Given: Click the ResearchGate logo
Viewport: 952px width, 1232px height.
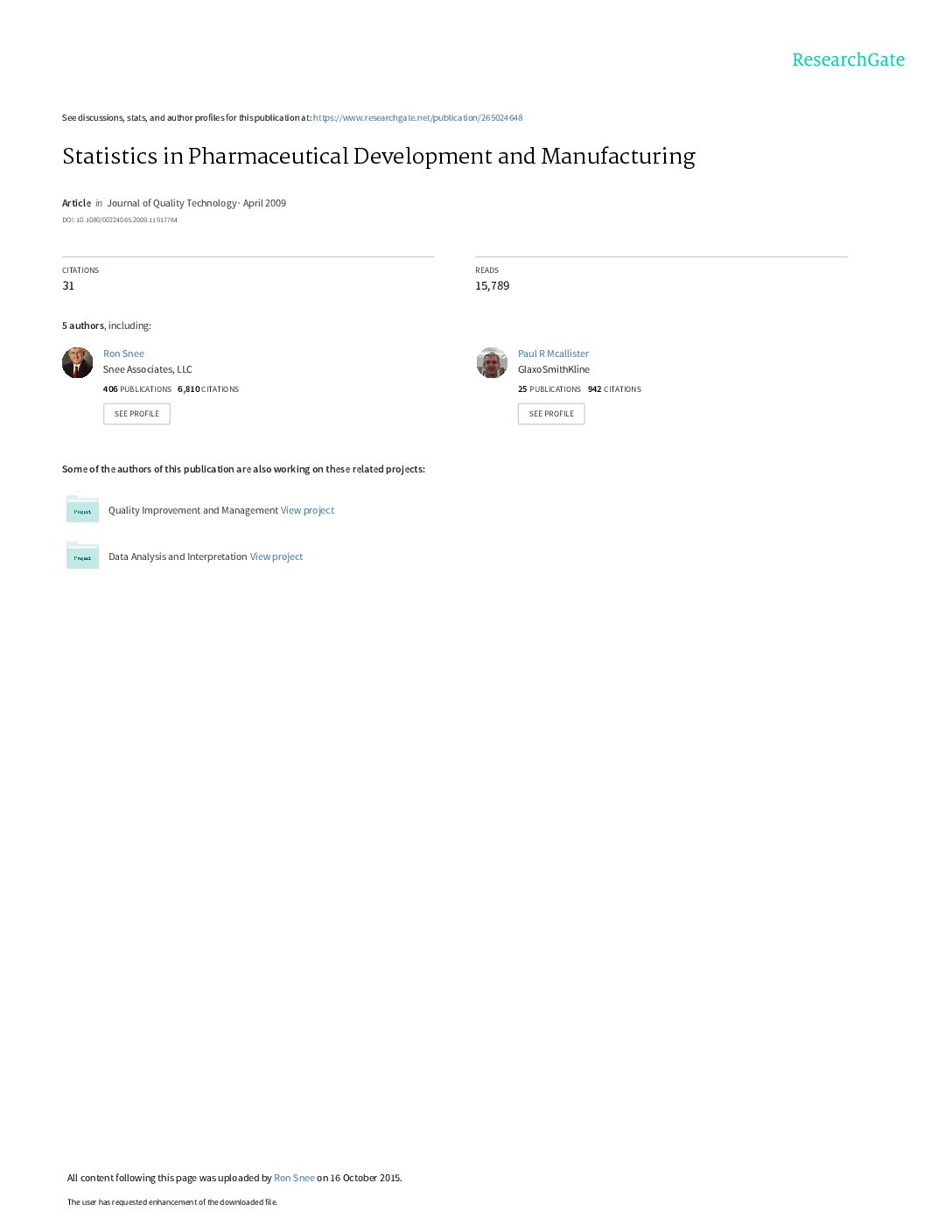Looking at the screenshot, I should 848,59.
